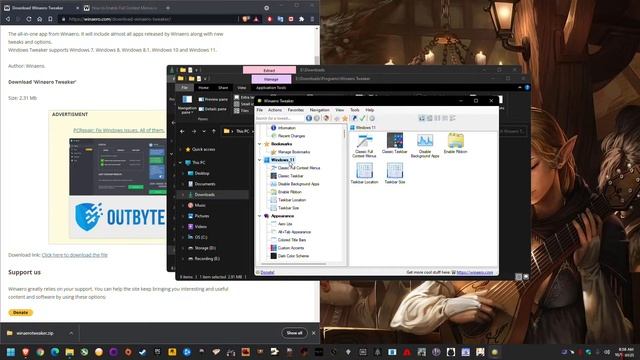The image size is (640, 360).
Task: Click the browser bookmark icon
Action: [x=50, y=19]
